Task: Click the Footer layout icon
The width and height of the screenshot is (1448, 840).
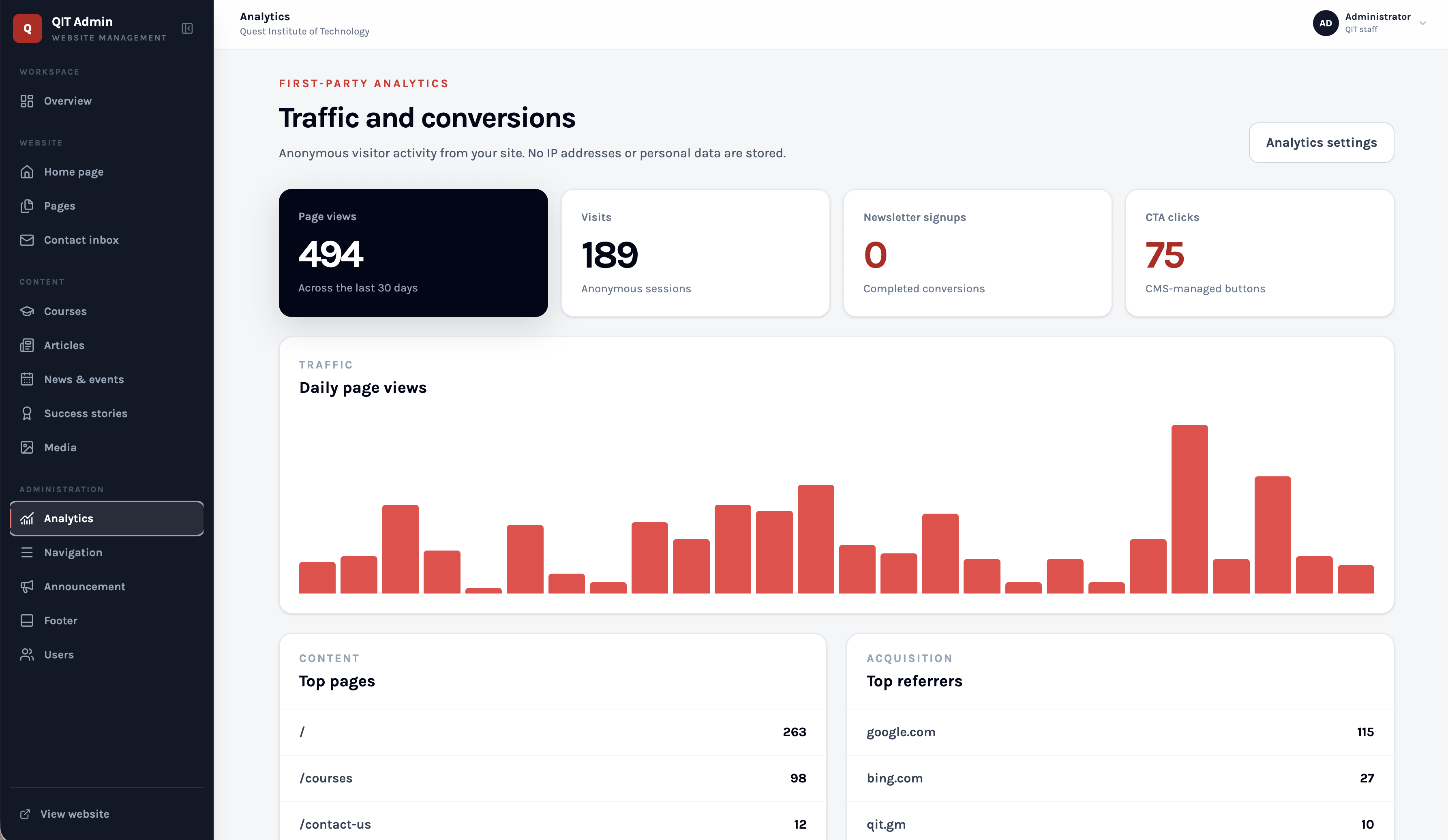Action: (x=27, y=621)
